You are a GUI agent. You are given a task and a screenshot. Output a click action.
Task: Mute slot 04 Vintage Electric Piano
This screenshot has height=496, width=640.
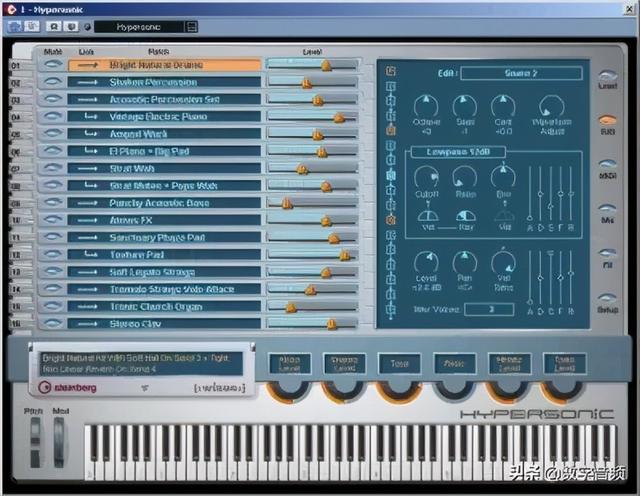[x=53, y=116]
